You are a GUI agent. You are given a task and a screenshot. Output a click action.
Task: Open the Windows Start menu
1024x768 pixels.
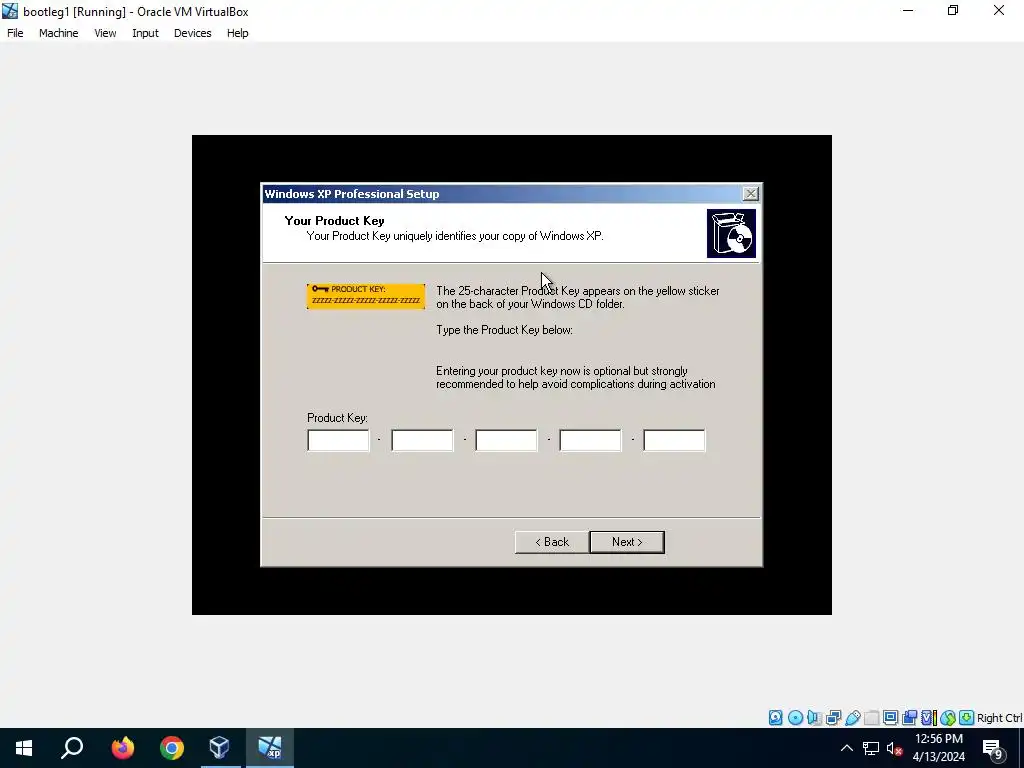pos(24,748)
